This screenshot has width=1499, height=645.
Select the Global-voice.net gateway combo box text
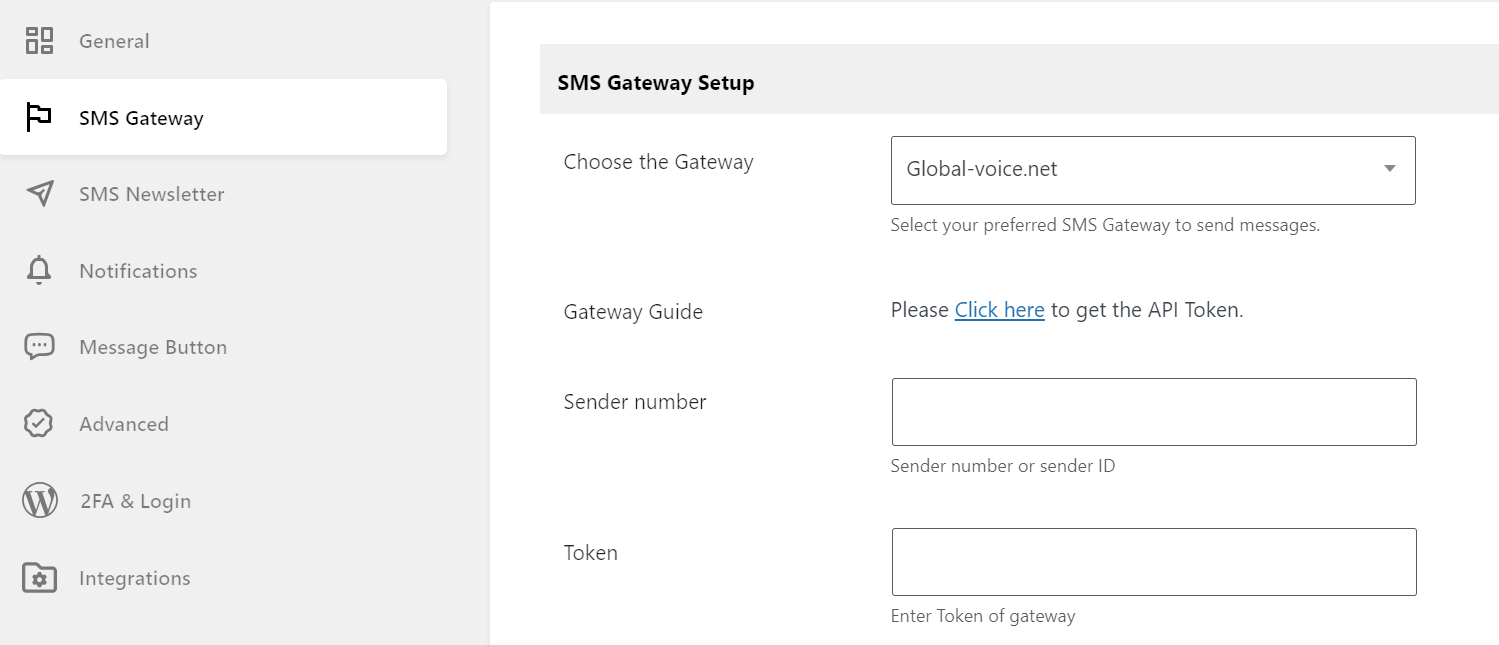point(982,169)
